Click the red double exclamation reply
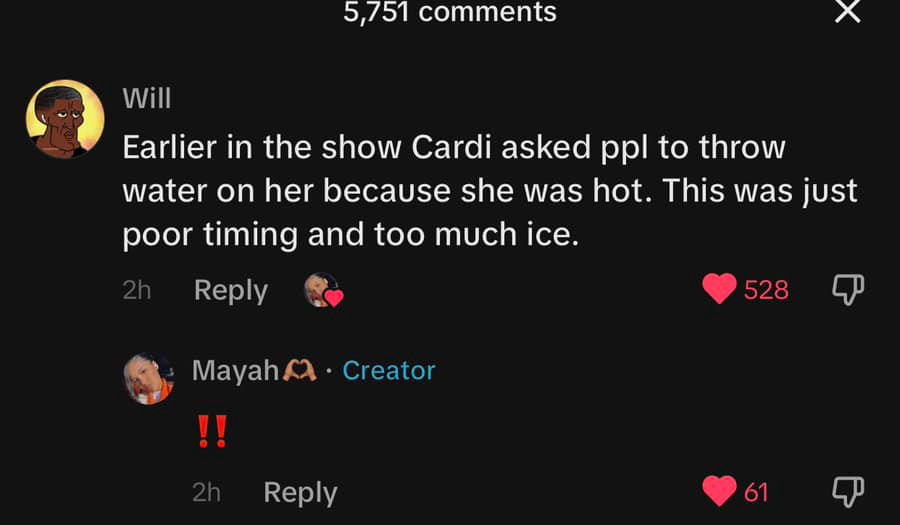This screenshot has width=900, height=525. click(x=212, y=431)
